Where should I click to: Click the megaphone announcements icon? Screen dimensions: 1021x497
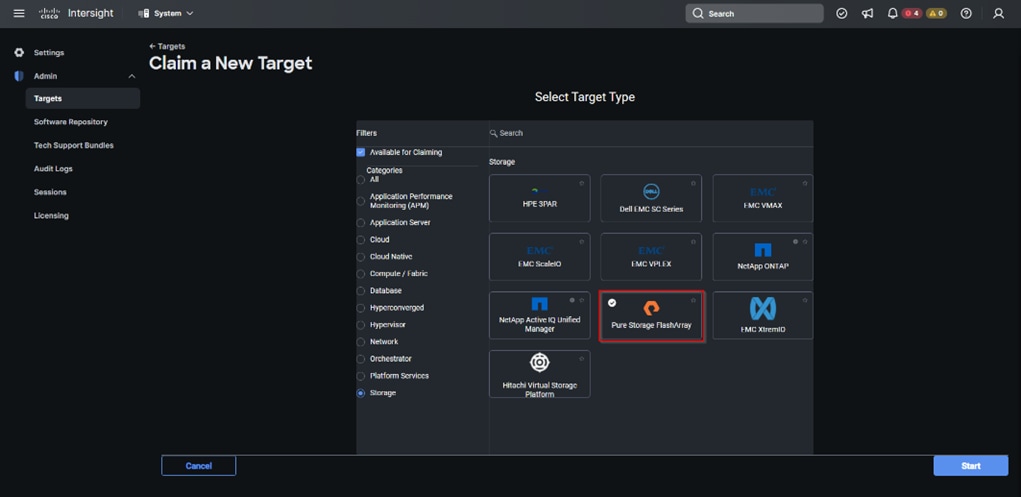[867, 14]
